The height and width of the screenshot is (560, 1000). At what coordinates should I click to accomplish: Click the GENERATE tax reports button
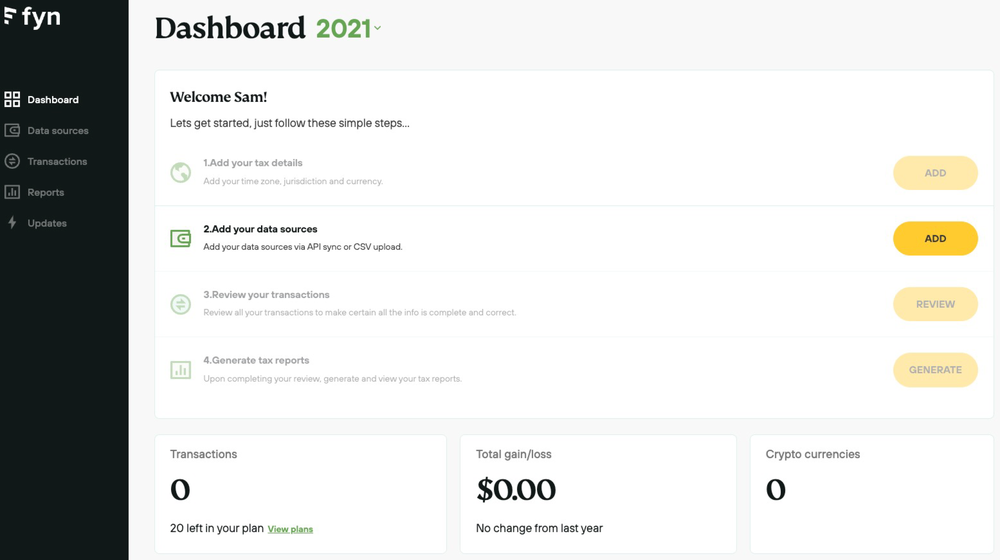(935, 370)
